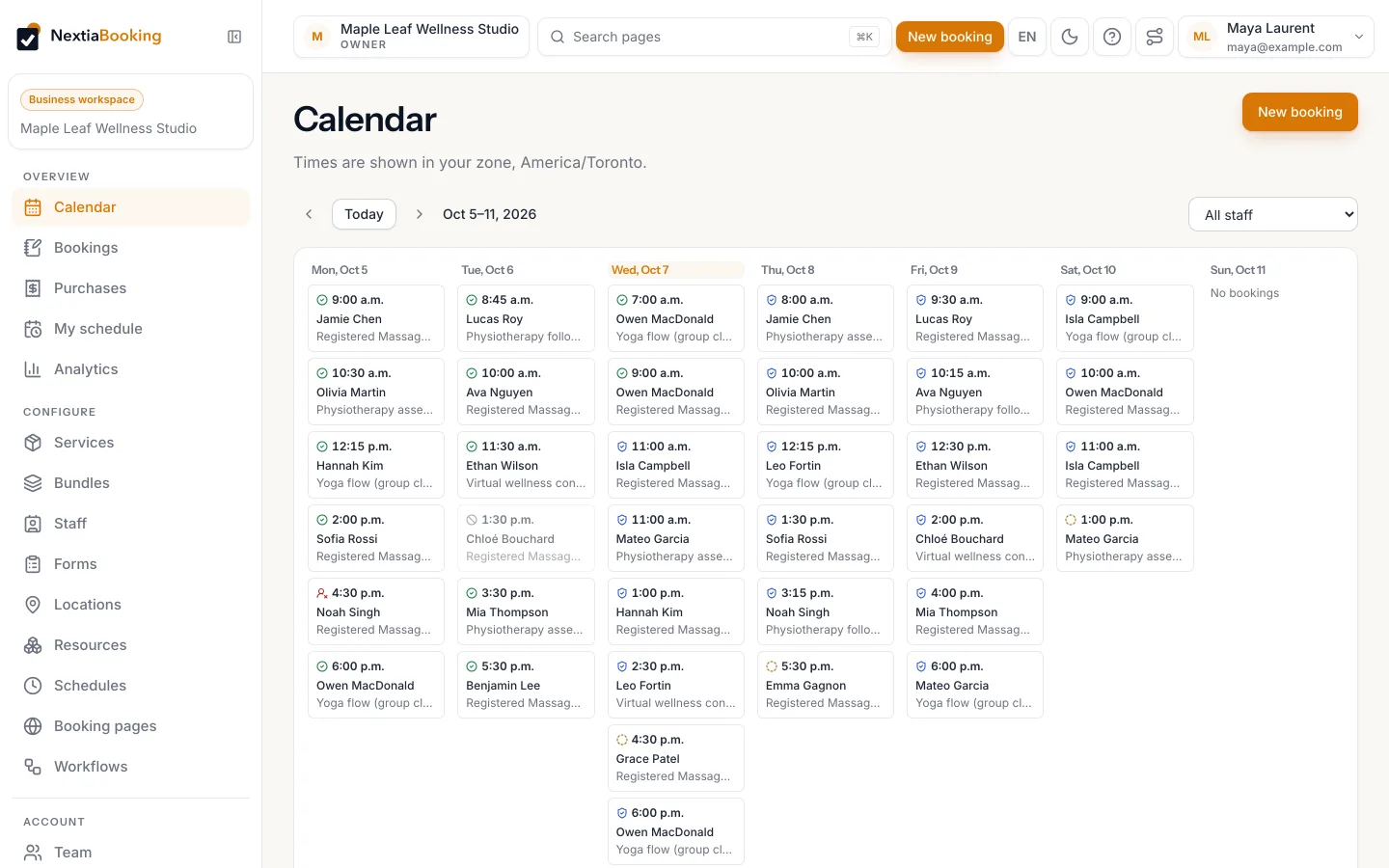Open Ethan Wilson 12:30 p.m. Friday booking

tap(975, 465)
